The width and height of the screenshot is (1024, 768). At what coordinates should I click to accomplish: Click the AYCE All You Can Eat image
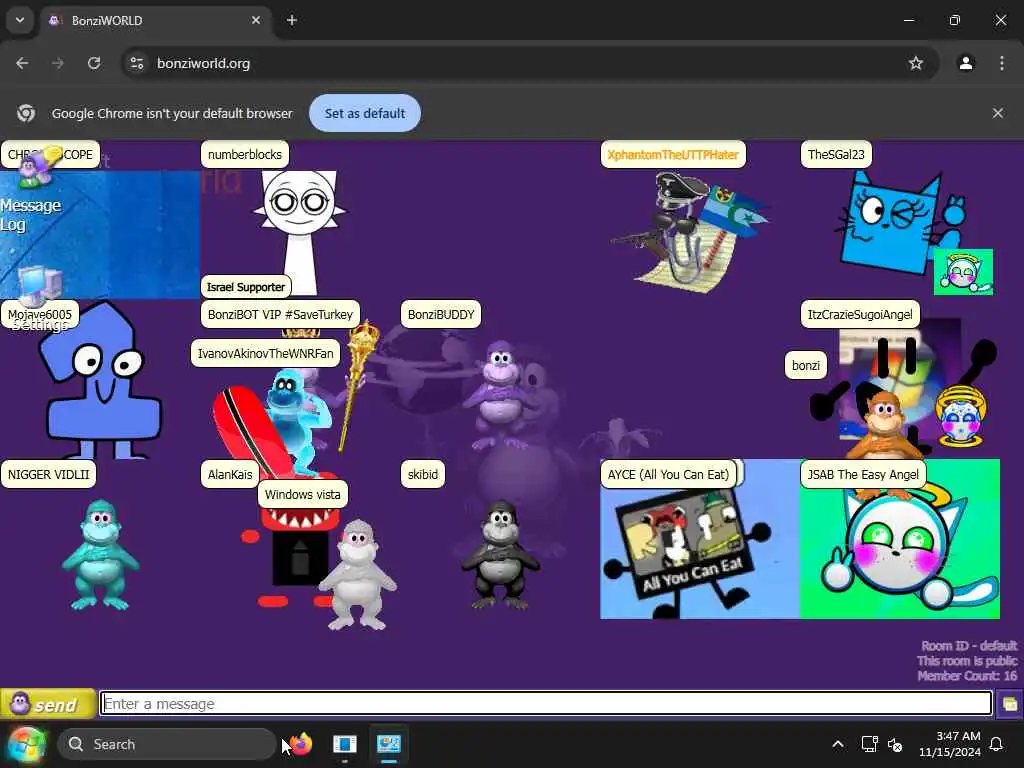click(700, 539)
